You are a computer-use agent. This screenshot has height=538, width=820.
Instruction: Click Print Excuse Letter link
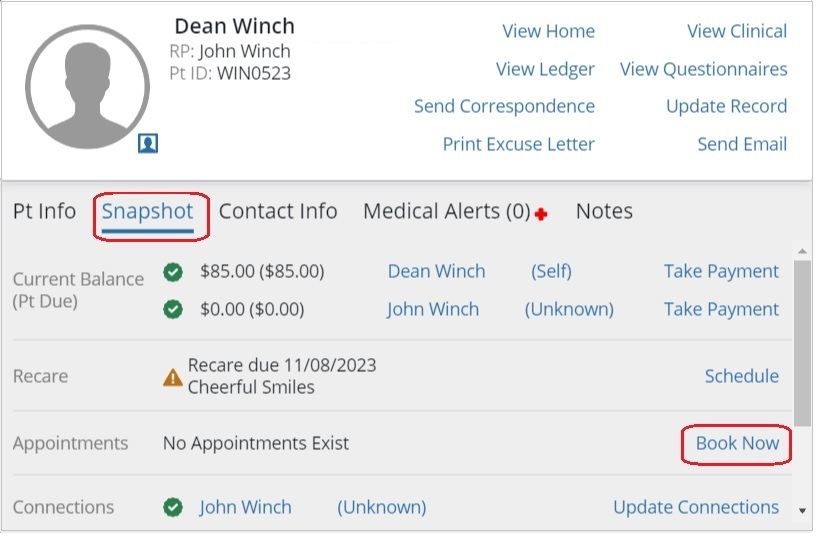[518, 144]
